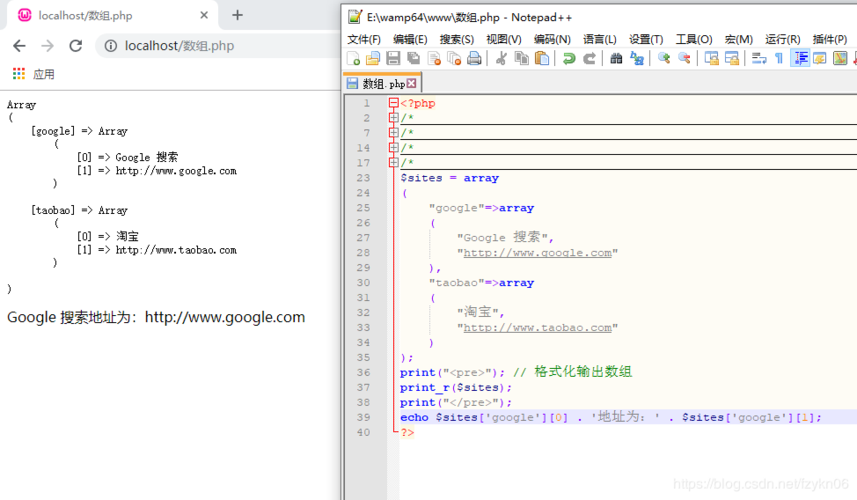Viewport: 857px width, 500px height.
Task: Click the Chrome forward arrow button
Action: coord(48,46)
